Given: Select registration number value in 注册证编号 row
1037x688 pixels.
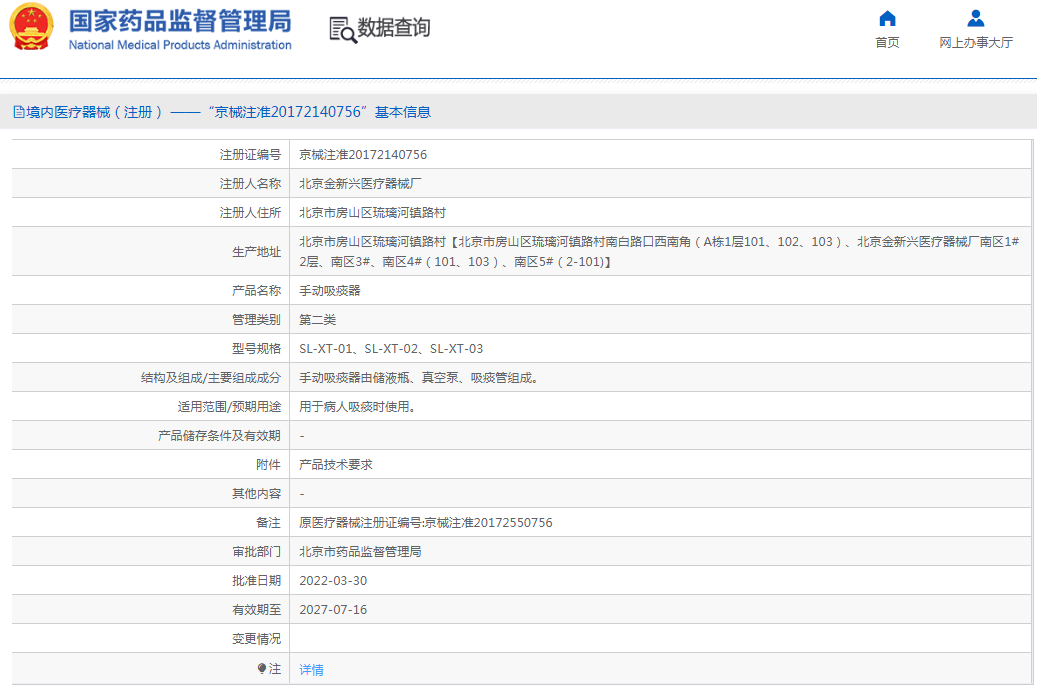Looking at the screenshot, I should (x=363, y=155).
